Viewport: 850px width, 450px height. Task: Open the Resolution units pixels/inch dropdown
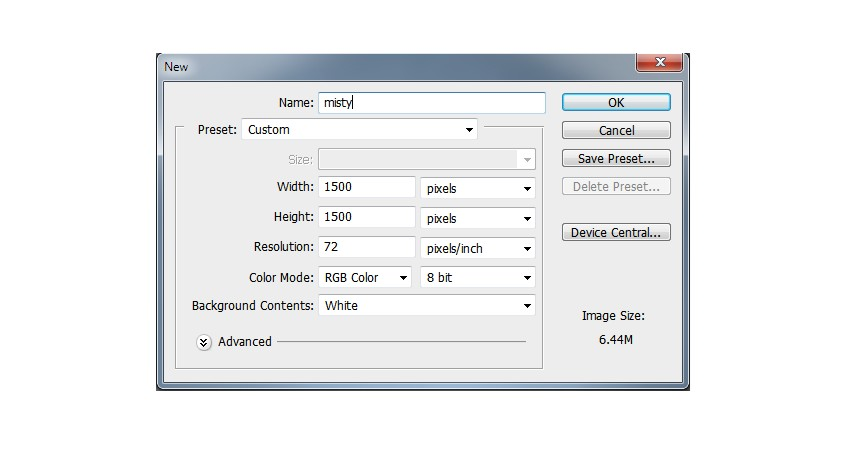478,248
